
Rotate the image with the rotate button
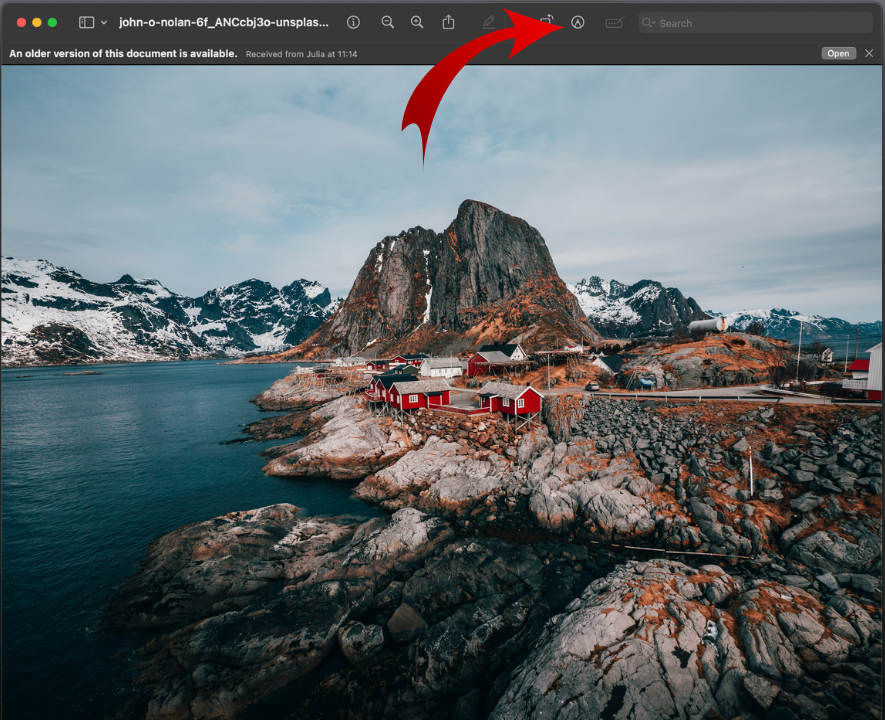(x=546, y=21)
